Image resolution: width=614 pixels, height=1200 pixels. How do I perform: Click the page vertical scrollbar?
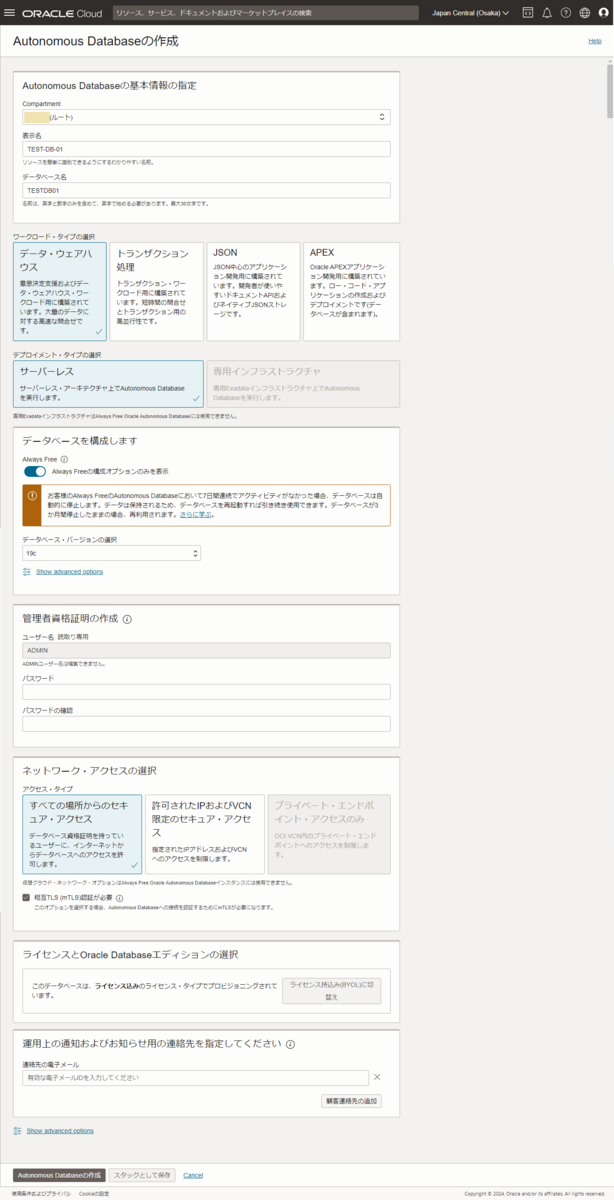(x=610, y=90)
